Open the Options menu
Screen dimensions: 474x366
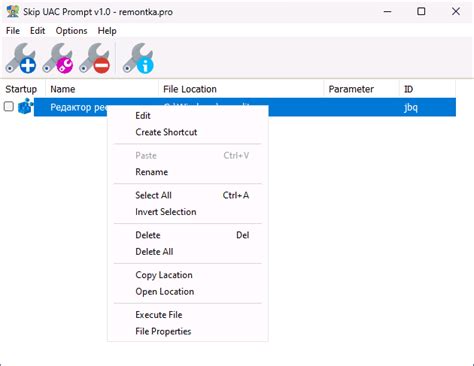71,31
